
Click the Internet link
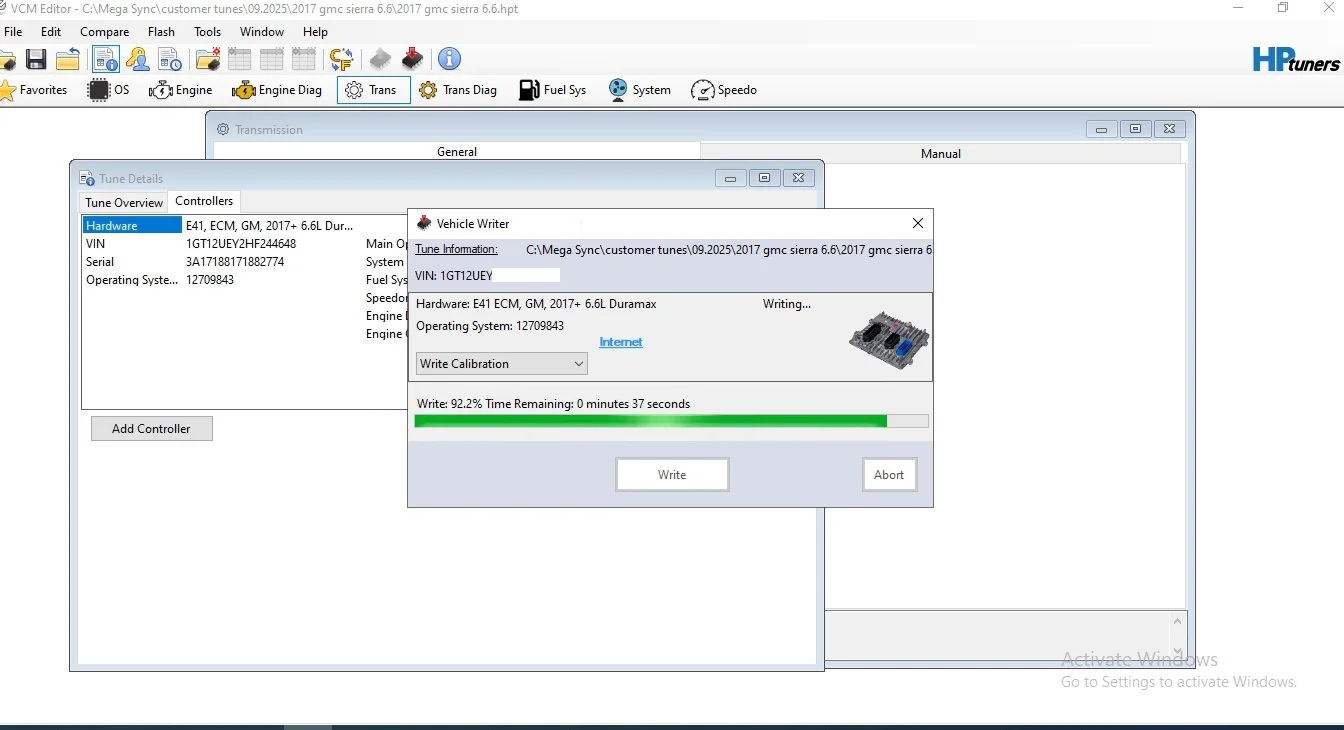pyautogui.click(x=621, y=342)
